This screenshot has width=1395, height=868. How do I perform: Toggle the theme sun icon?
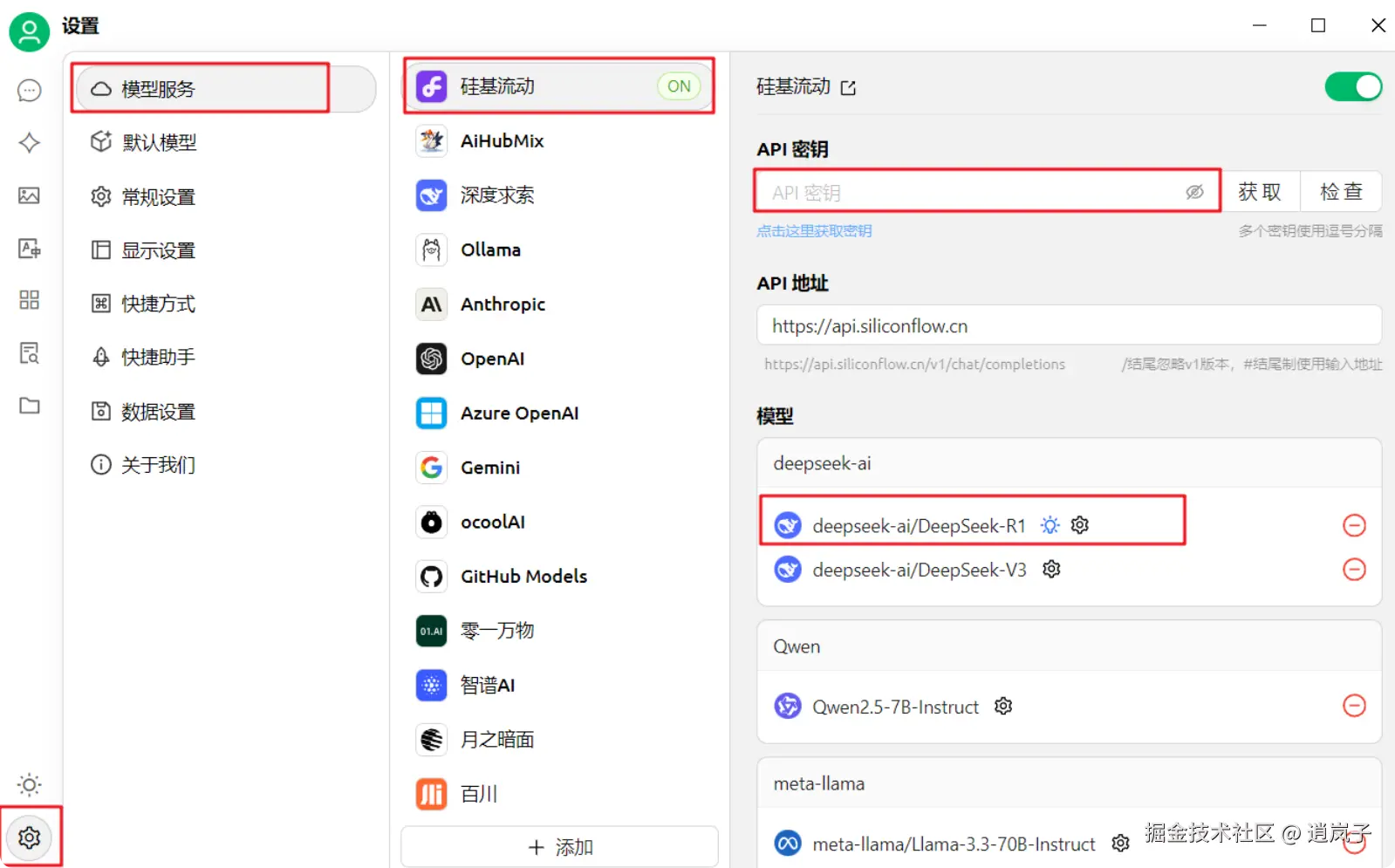(30, 785)
